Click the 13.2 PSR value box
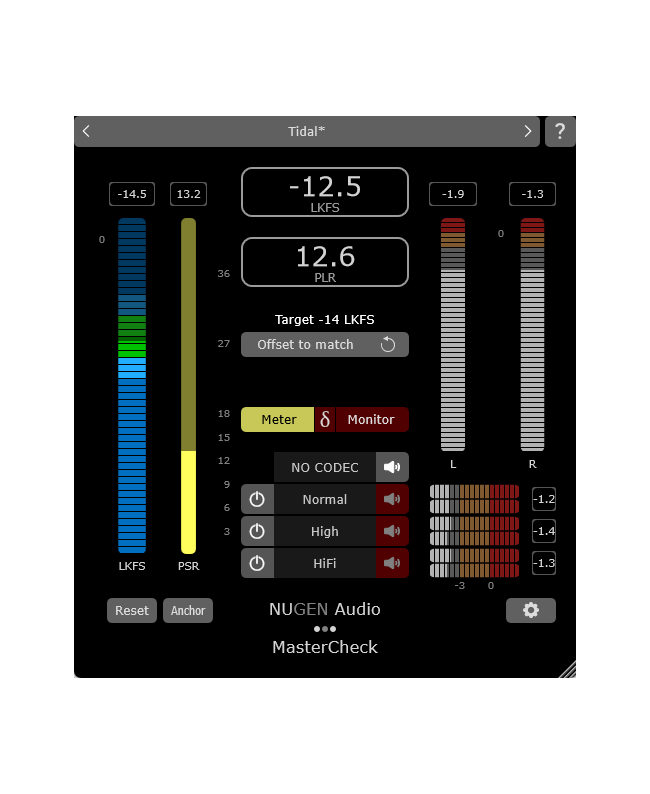 click(188, 194)
